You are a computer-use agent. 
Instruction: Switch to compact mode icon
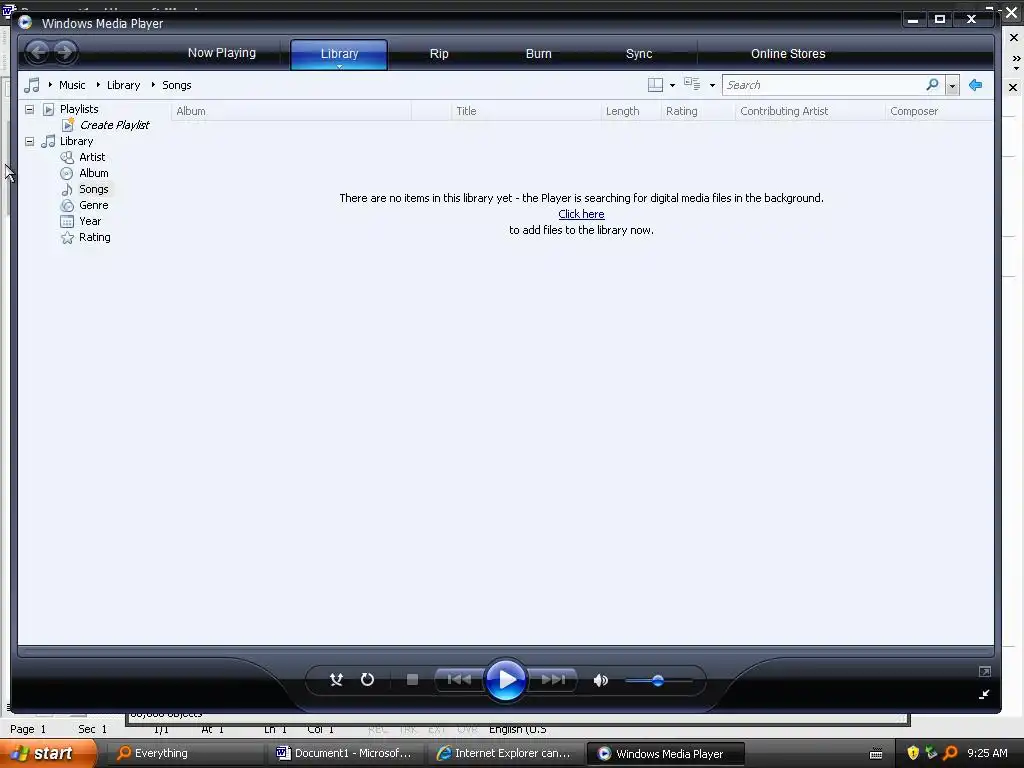coord(984,694)
